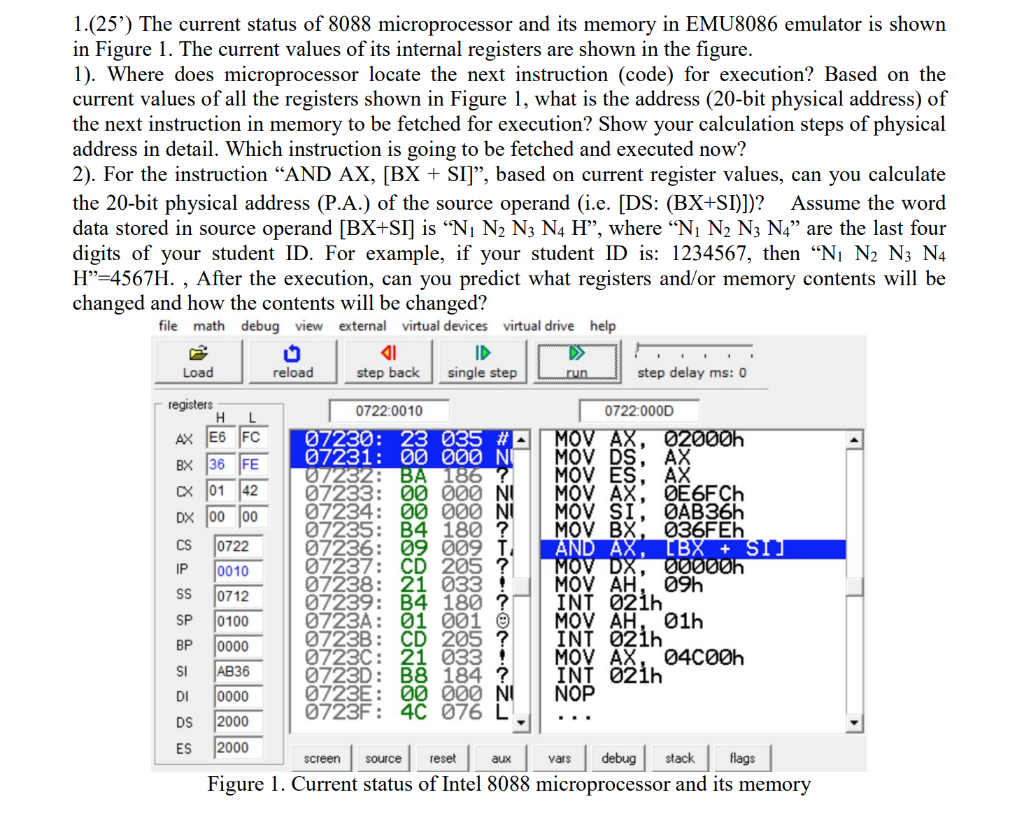
Task: Open the debug menu
Action: (x=259, y=325)
